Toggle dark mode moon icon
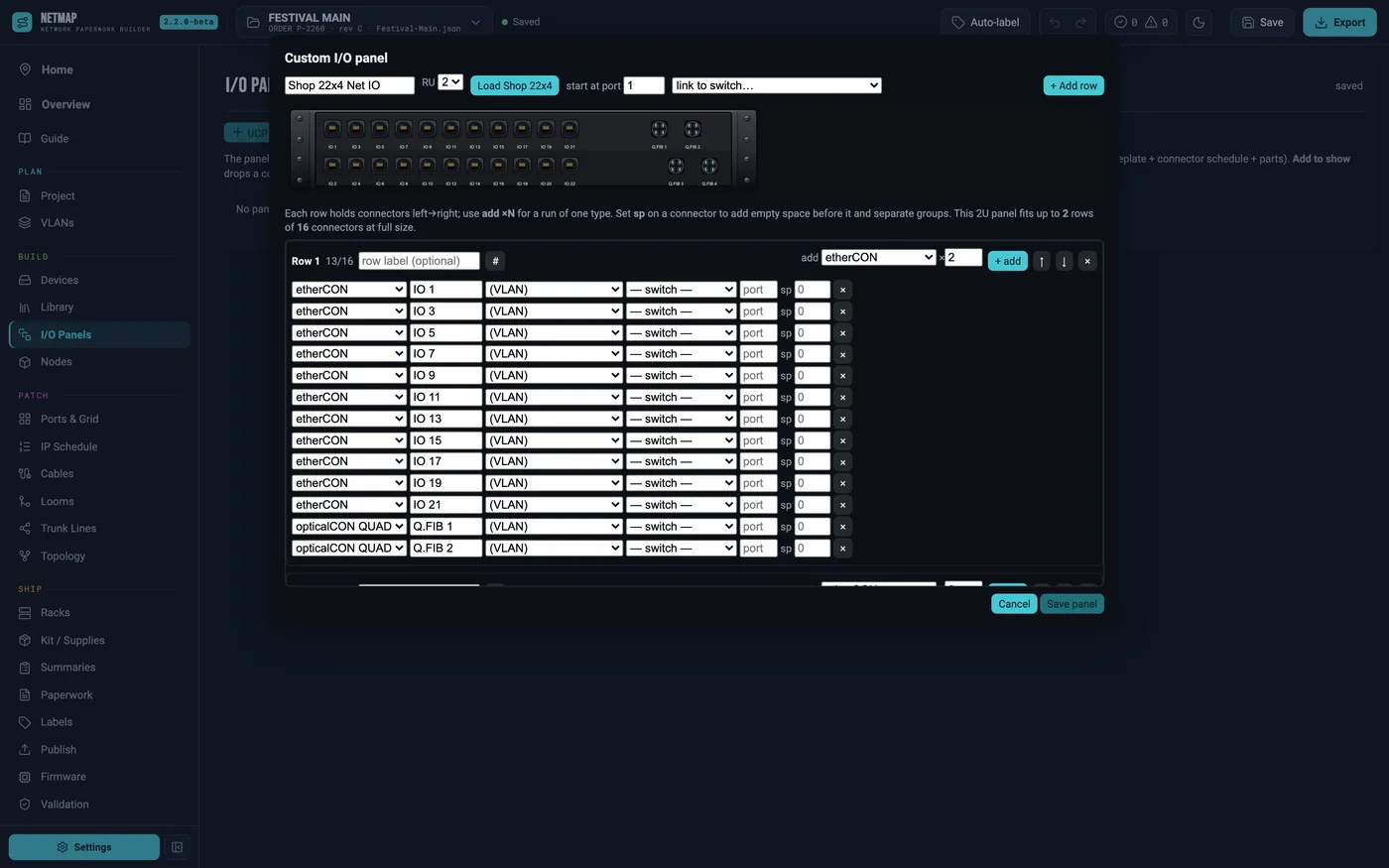The height and width of the screenshot is (868, 1389). 1199,22
